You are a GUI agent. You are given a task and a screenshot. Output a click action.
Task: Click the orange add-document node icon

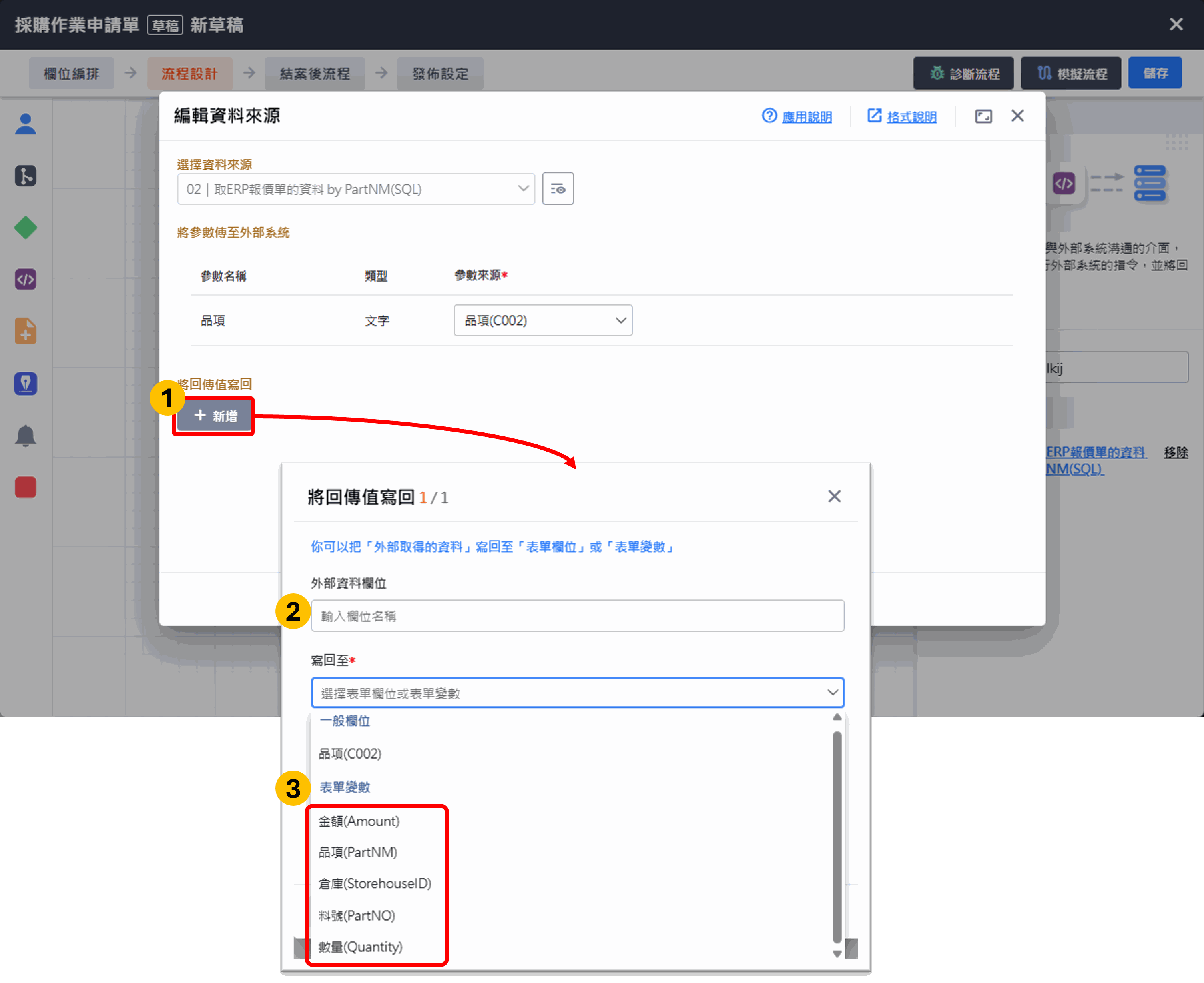click(25, 332)
